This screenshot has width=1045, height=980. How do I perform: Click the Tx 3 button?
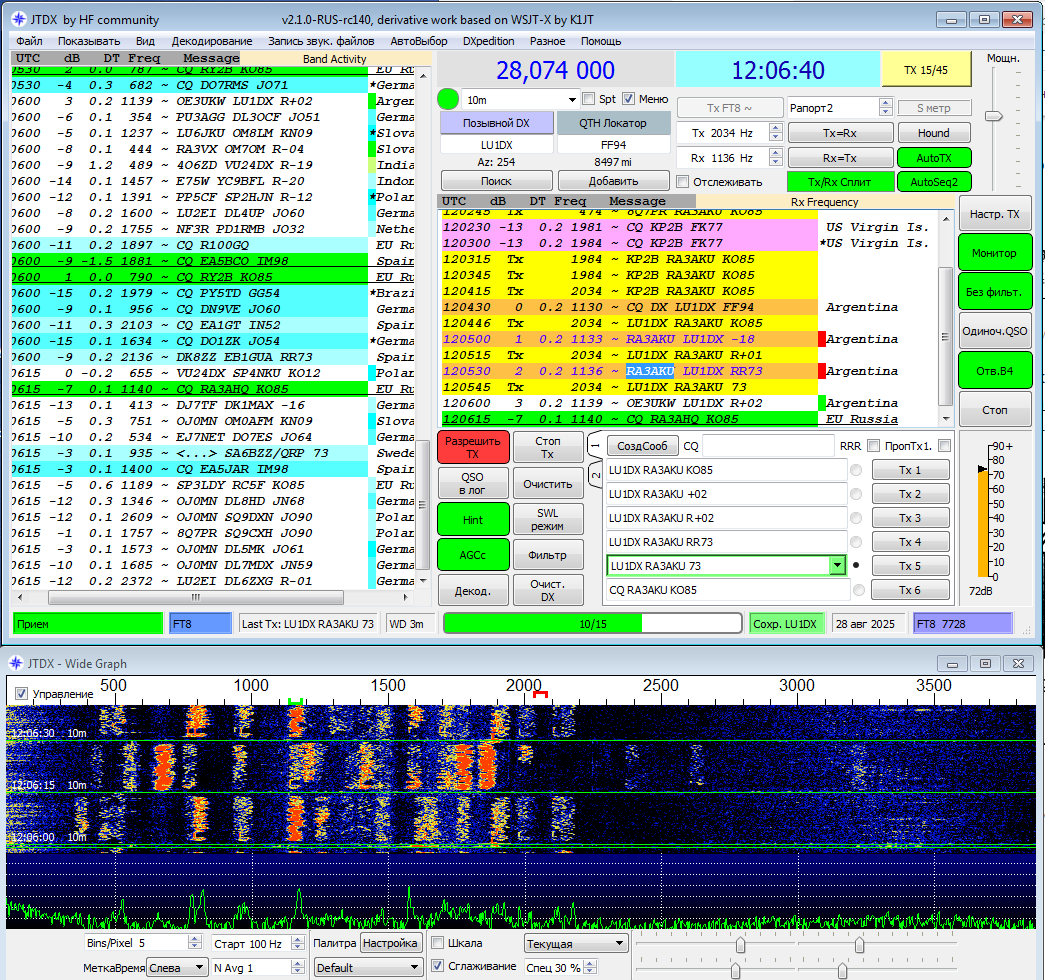pos(910,518)
